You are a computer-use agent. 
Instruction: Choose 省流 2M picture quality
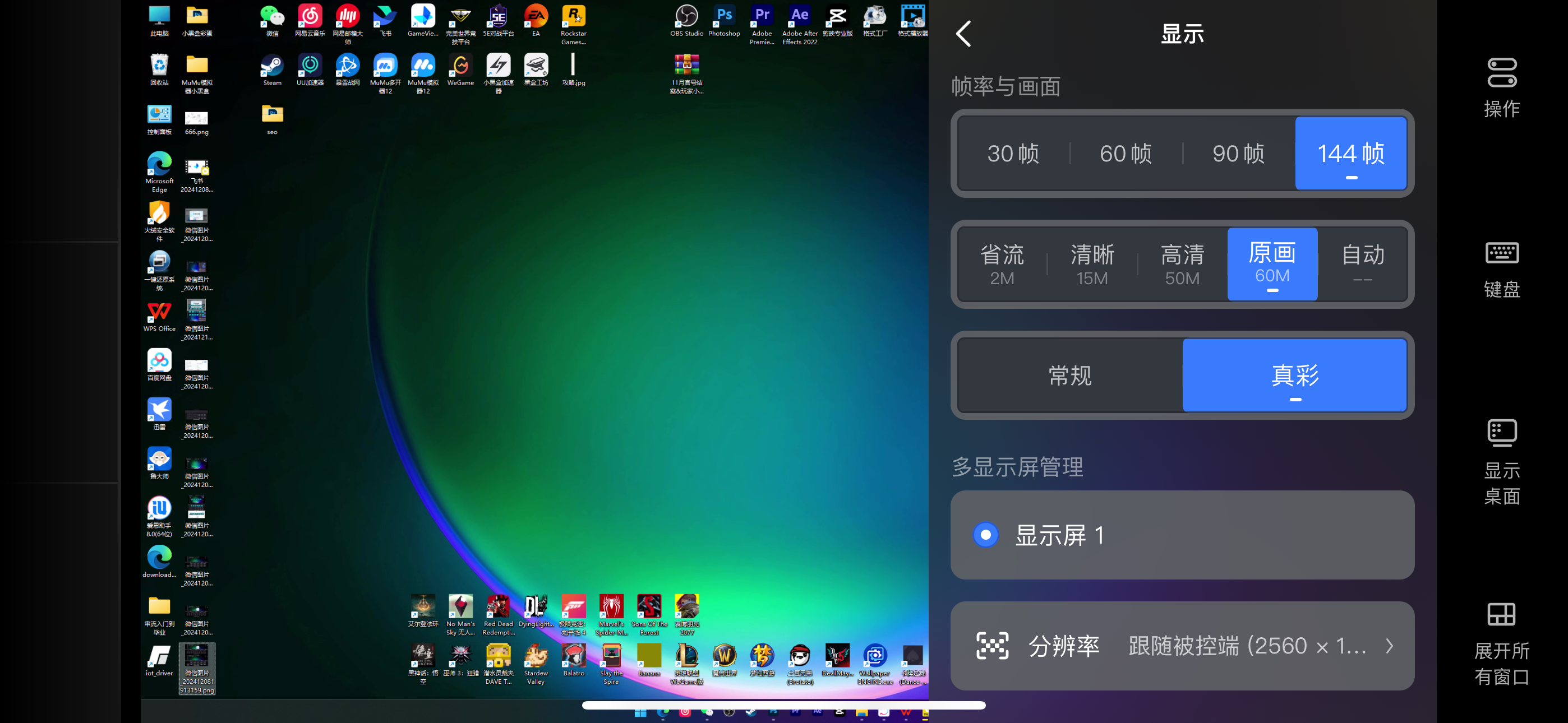[x=1002, y=264]
